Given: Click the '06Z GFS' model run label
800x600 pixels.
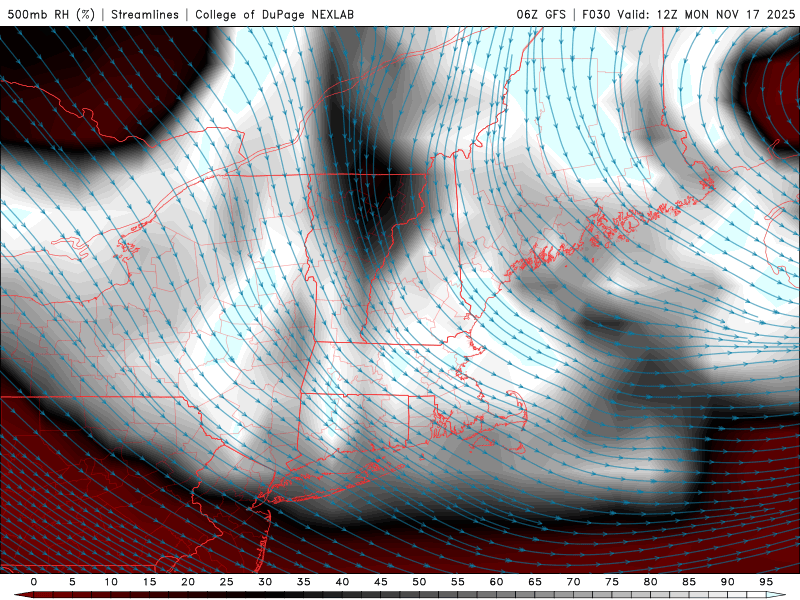Looking at the screenshot, I should [541, 14].
